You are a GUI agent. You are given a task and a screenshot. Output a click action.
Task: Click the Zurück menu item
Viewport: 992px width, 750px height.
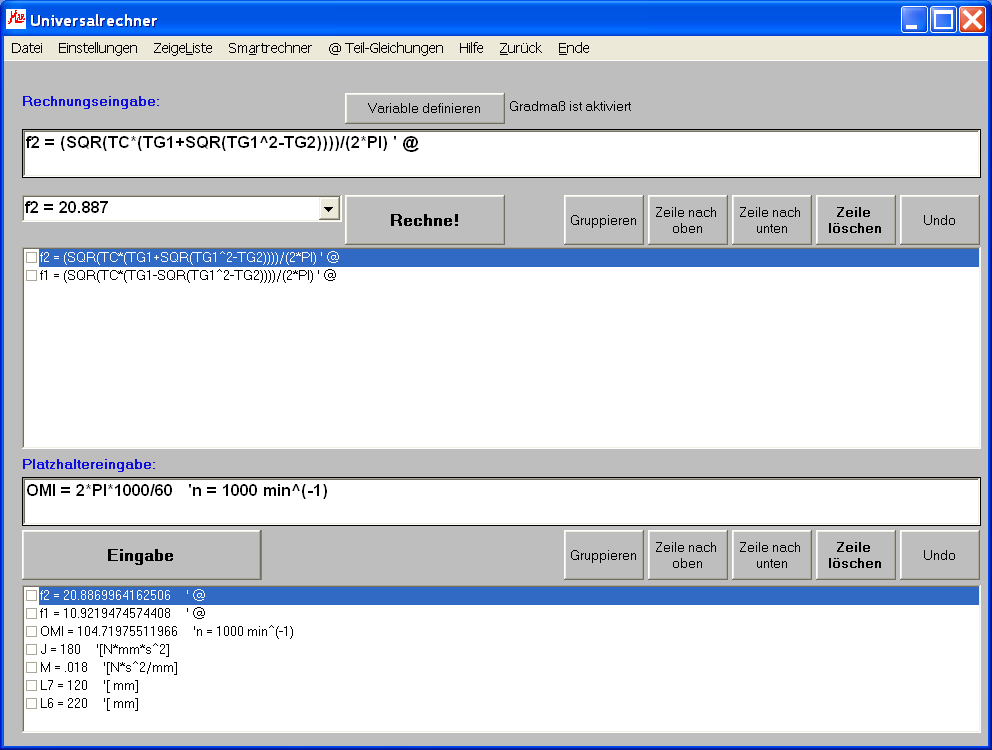tap(521, 48)
